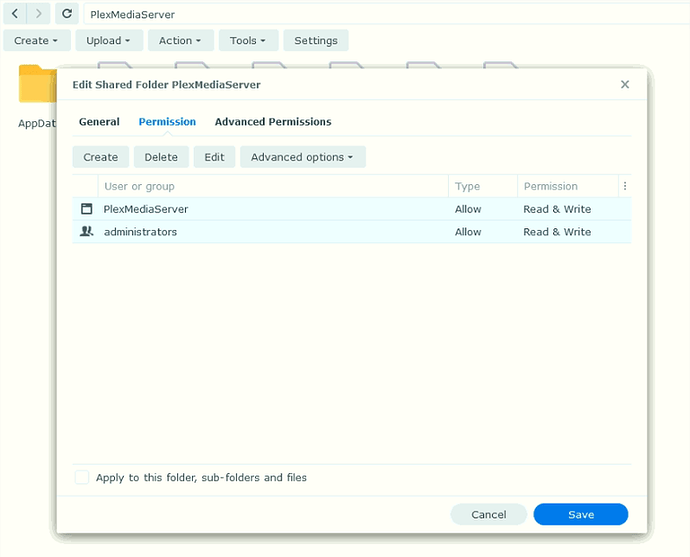Click Allow in the PlexMediaServer row

point(468,209)
